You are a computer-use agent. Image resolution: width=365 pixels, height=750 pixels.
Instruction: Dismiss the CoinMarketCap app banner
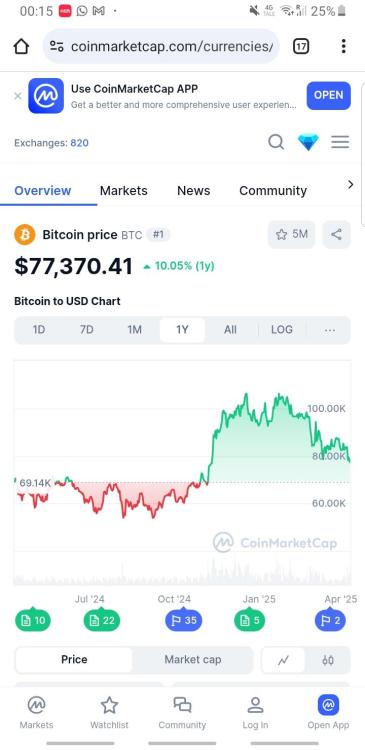click(18, 96)
